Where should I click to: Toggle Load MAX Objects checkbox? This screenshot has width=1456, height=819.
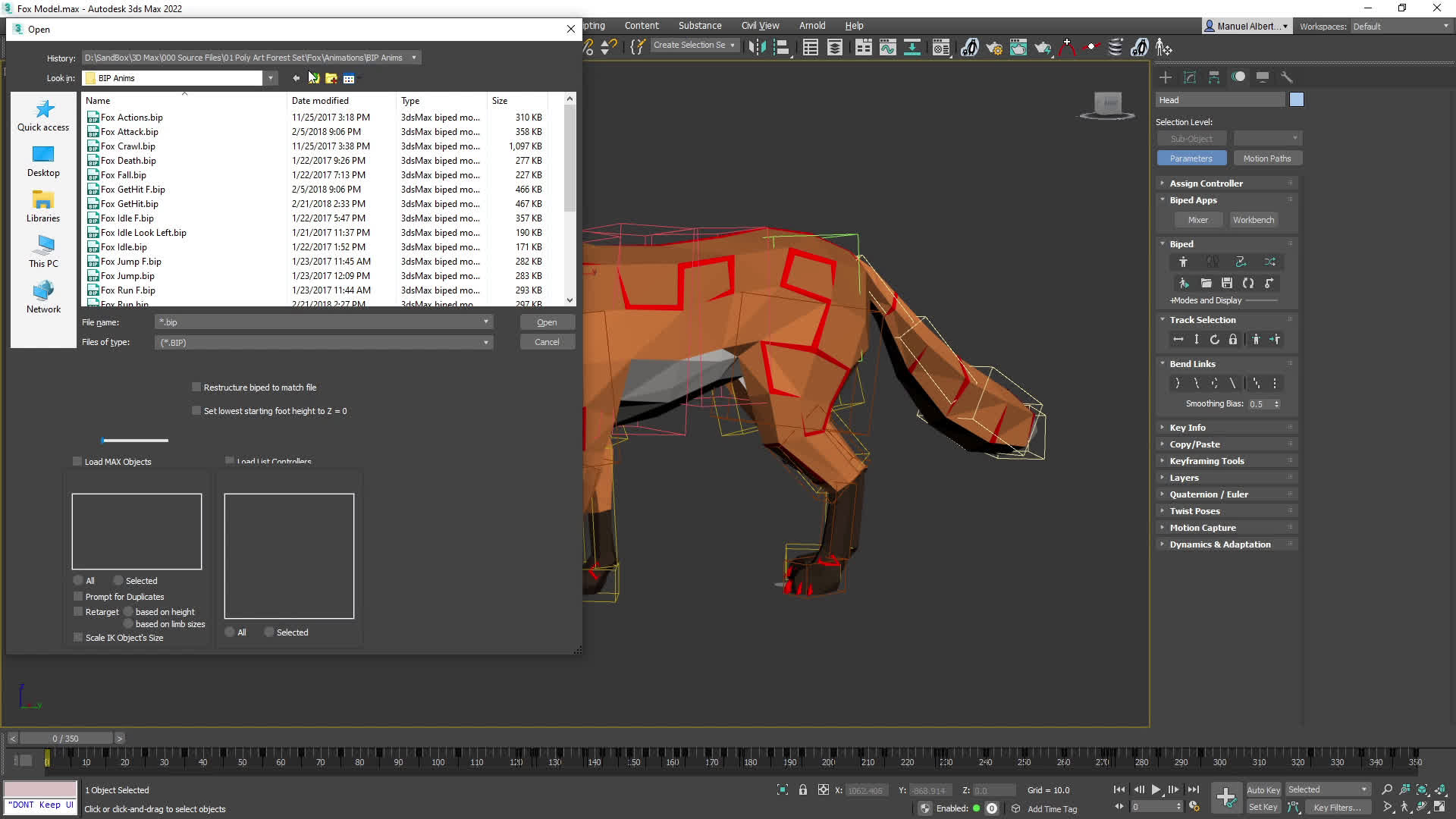[77, 462]
